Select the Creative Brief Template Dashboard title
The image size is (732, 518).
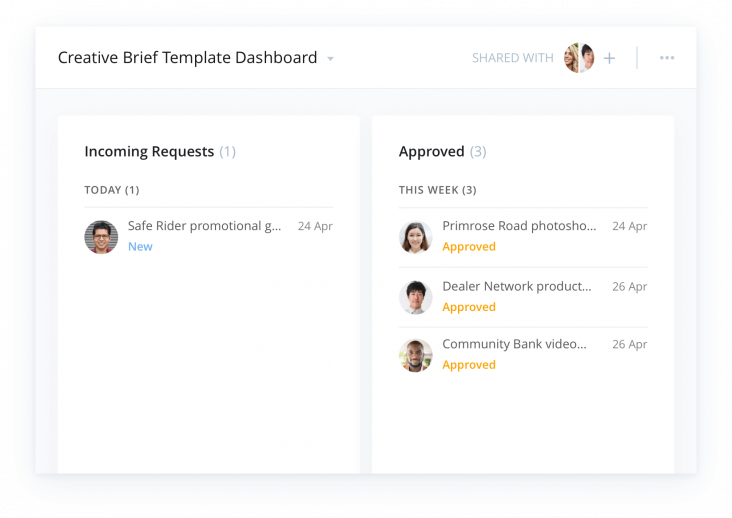pyautogui.click(x=187, y=57)
